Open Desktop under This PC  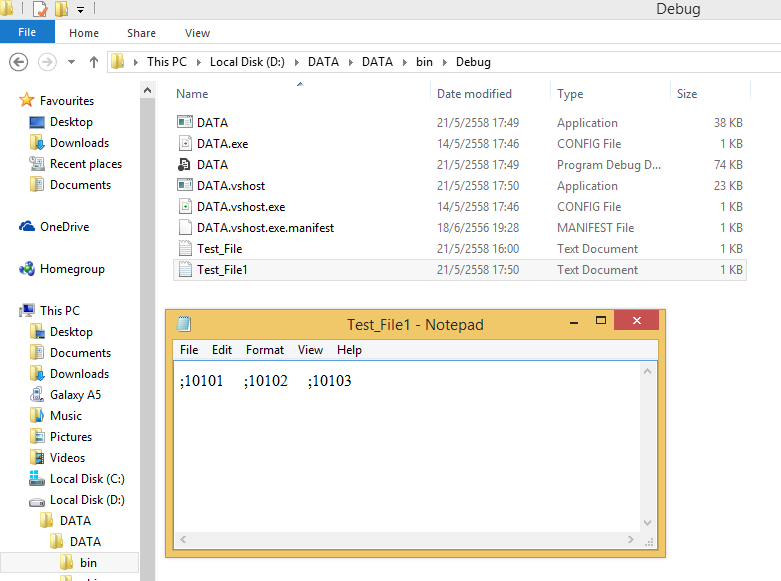coord(71,332)
